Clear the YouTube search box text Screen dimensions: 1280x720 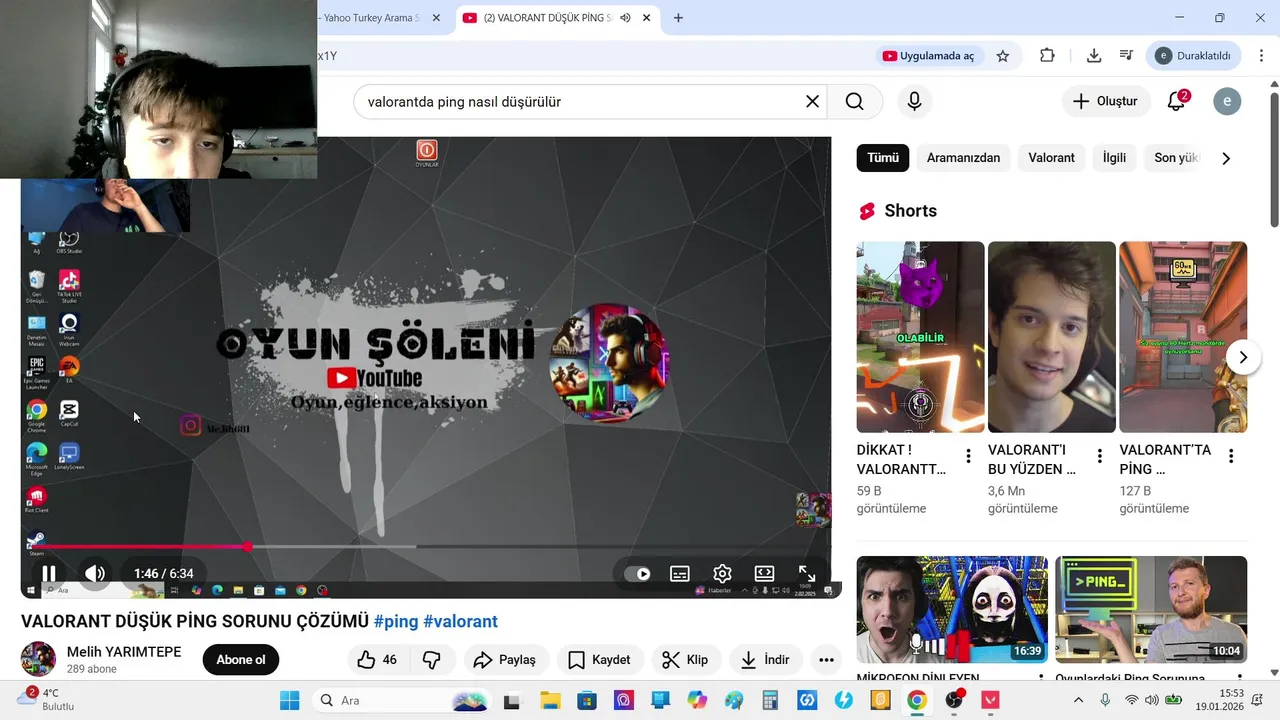click(812, 101)
